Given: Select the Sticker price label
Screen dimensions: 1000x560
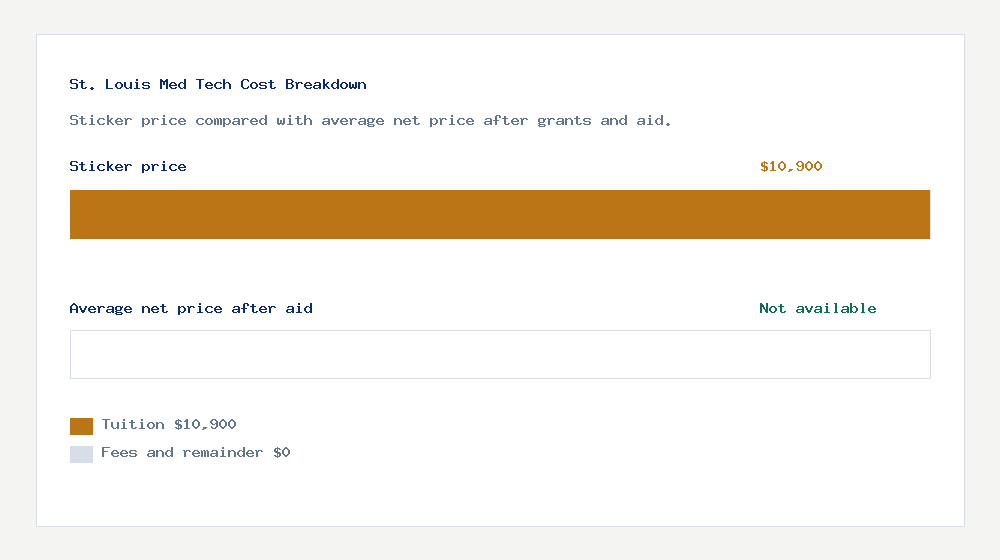Looking at the screenshot, I should coord(128,167).
